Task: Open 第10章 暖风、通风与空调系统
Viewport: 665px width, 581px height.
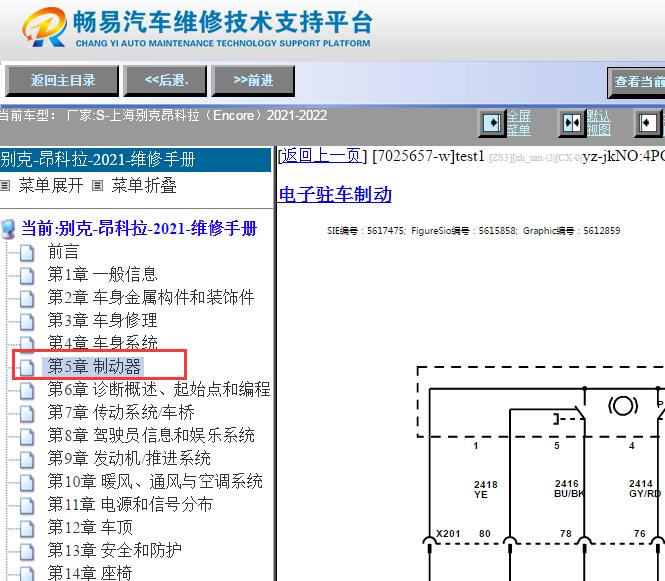Action: pyautogui.click(x=155, y=481)
